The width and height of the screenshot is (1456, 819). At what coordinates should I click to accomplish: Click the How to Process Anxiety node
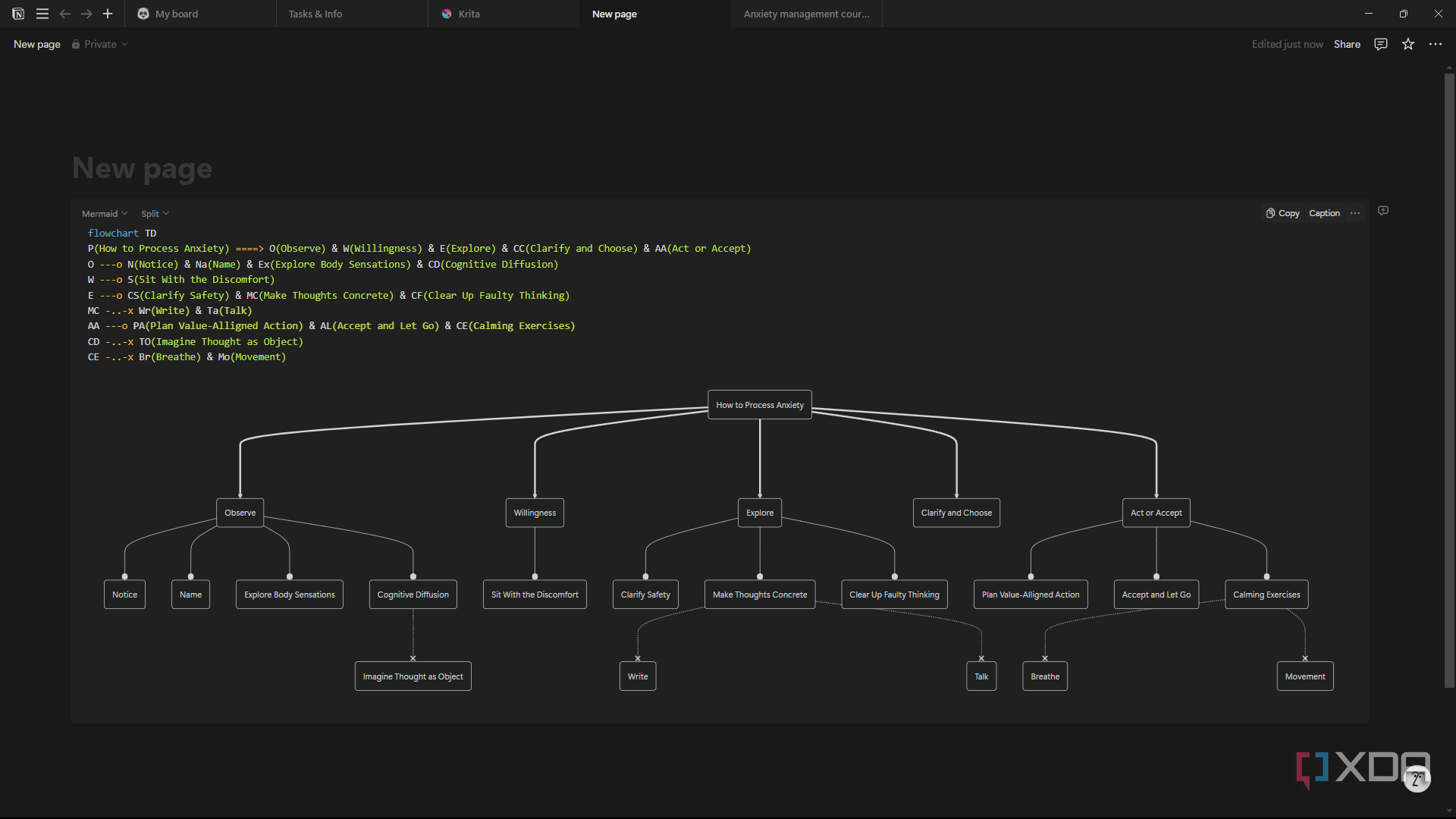[760, 405]
